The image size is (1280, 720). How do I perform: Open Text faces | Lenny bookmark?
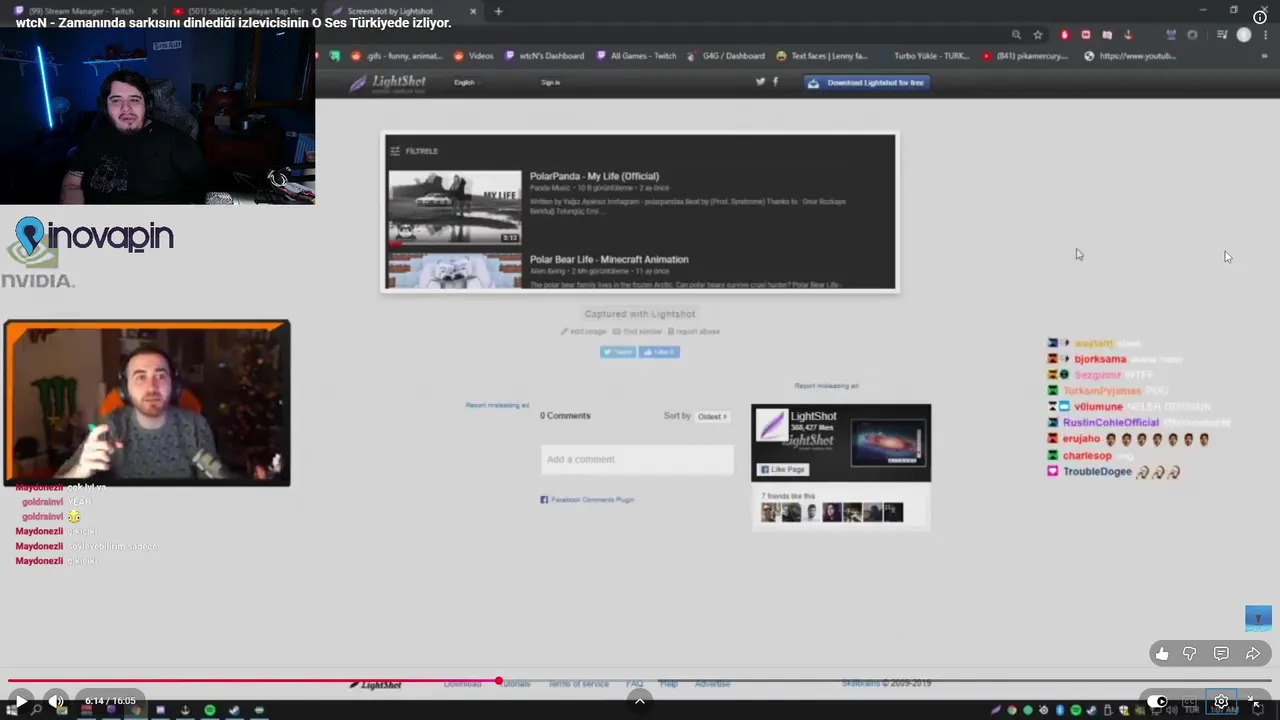click(x=822, y=56)
